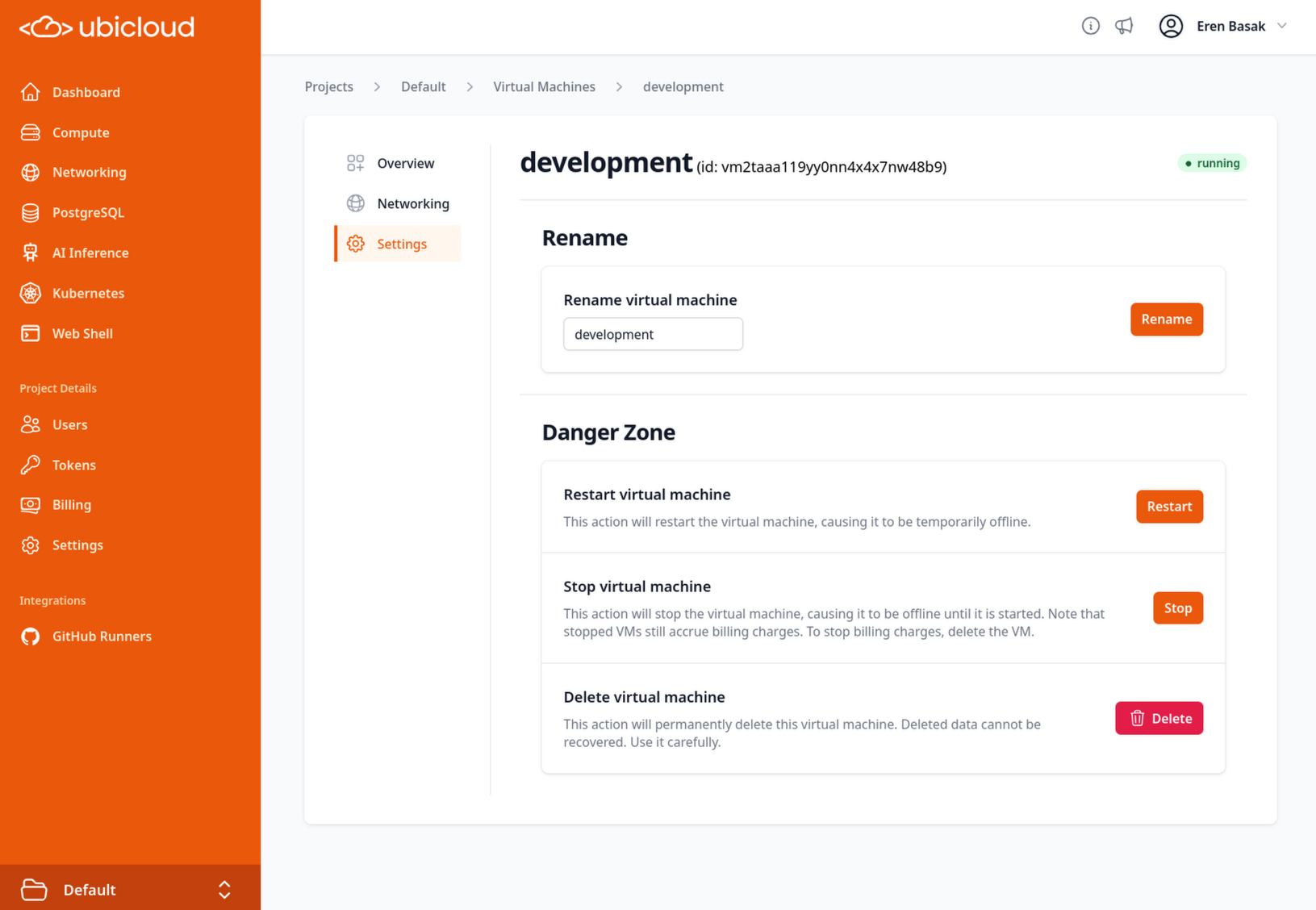Viewport: 1316px width, 910px height.
Task: Select the VM Settings tab
Action: (398, 244)
